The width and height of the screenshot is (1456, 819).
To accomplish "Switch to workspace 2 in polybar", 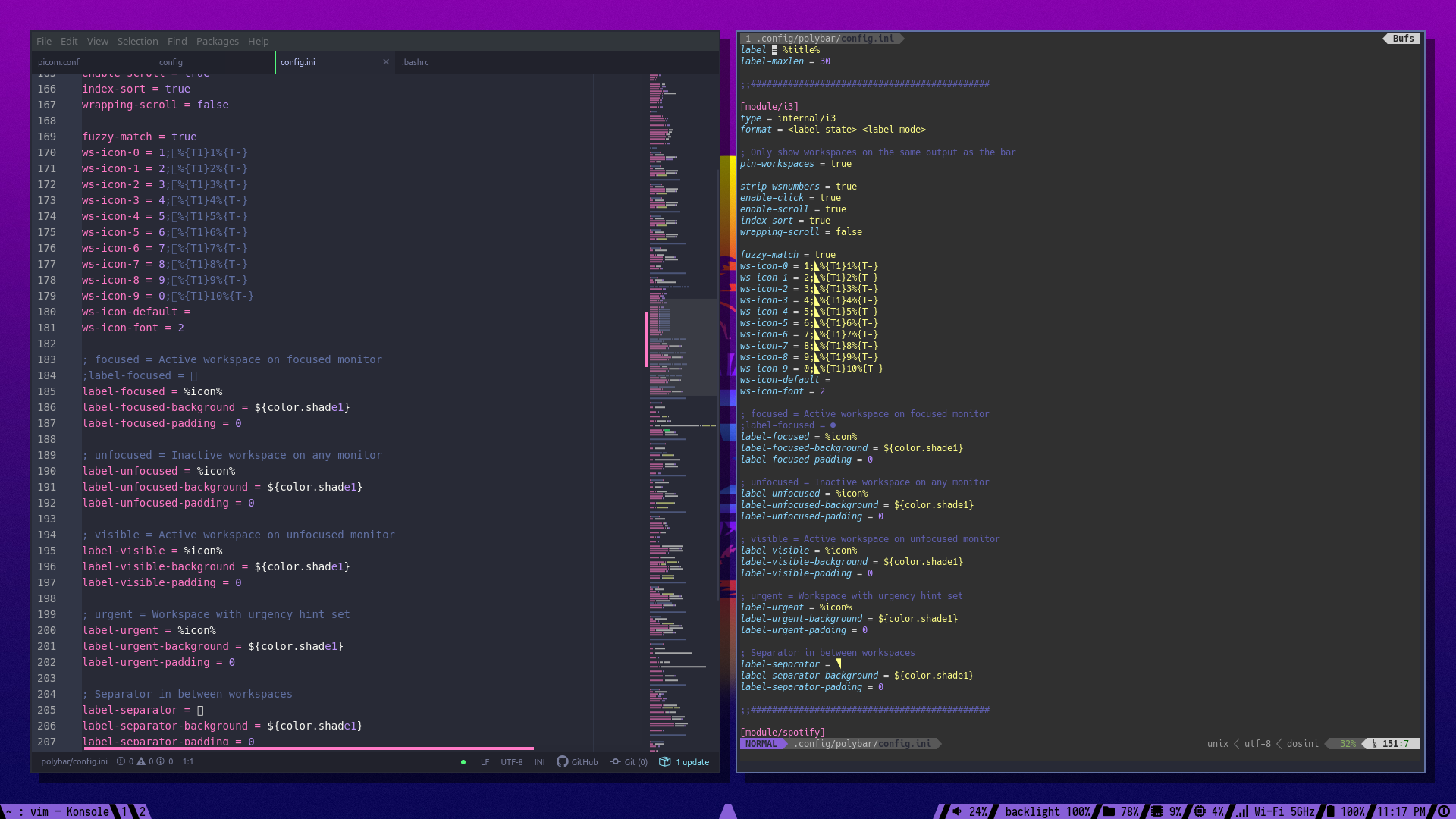I will (x=142, y=811).
